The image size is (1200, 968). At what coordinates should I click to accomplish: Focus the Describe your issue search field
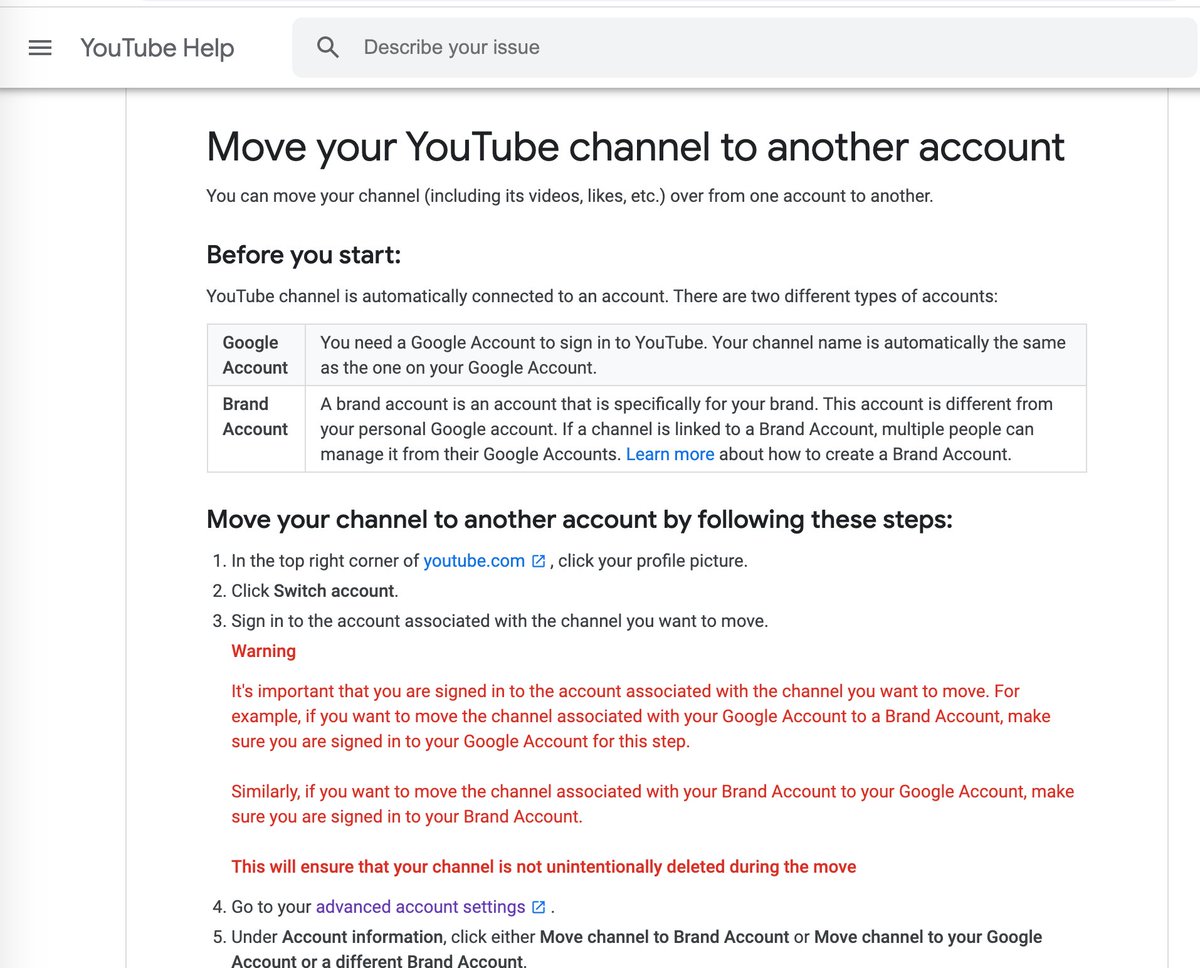click(745, 47)
